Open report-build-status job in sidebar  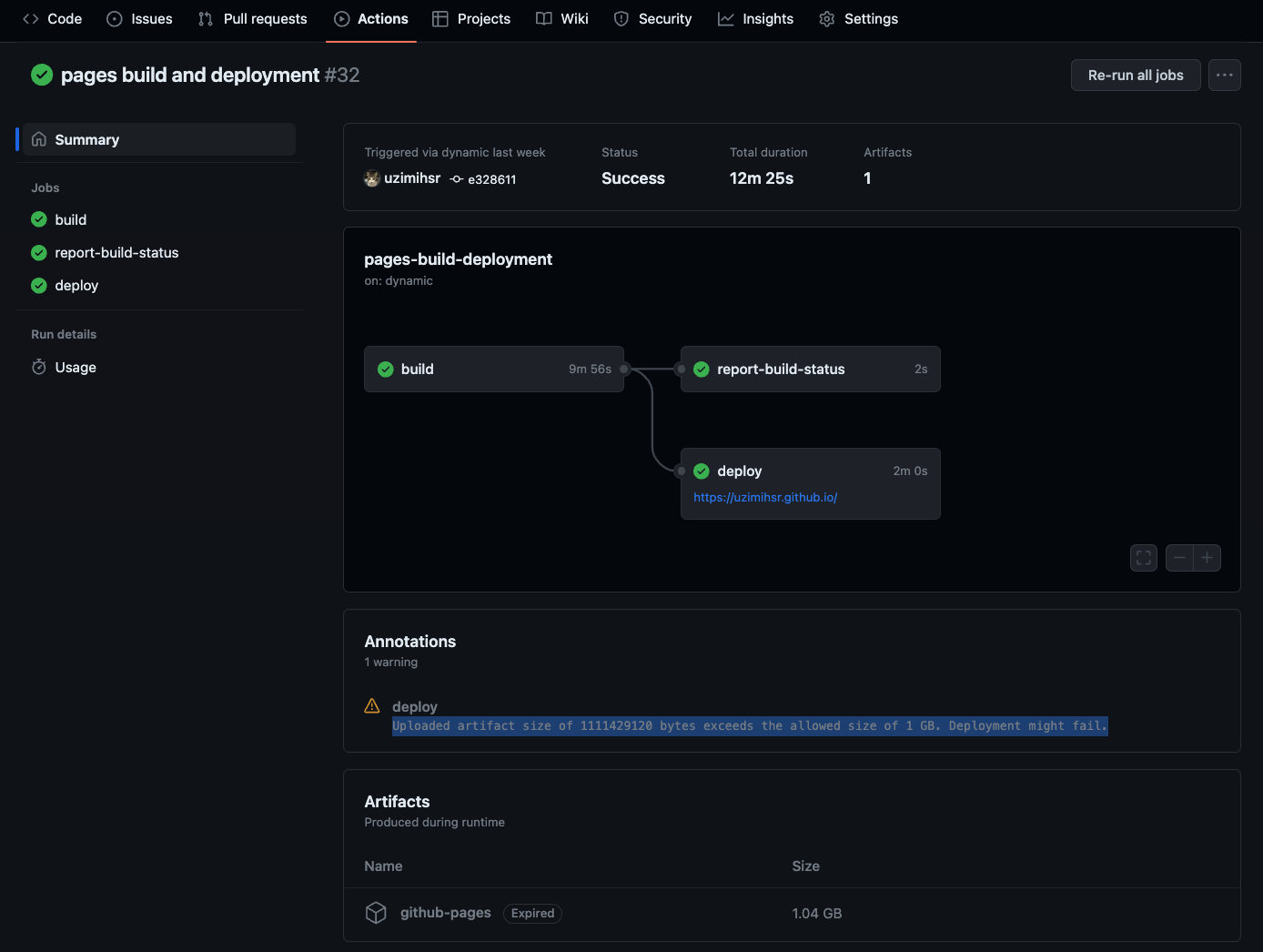(x=116, y=252)
